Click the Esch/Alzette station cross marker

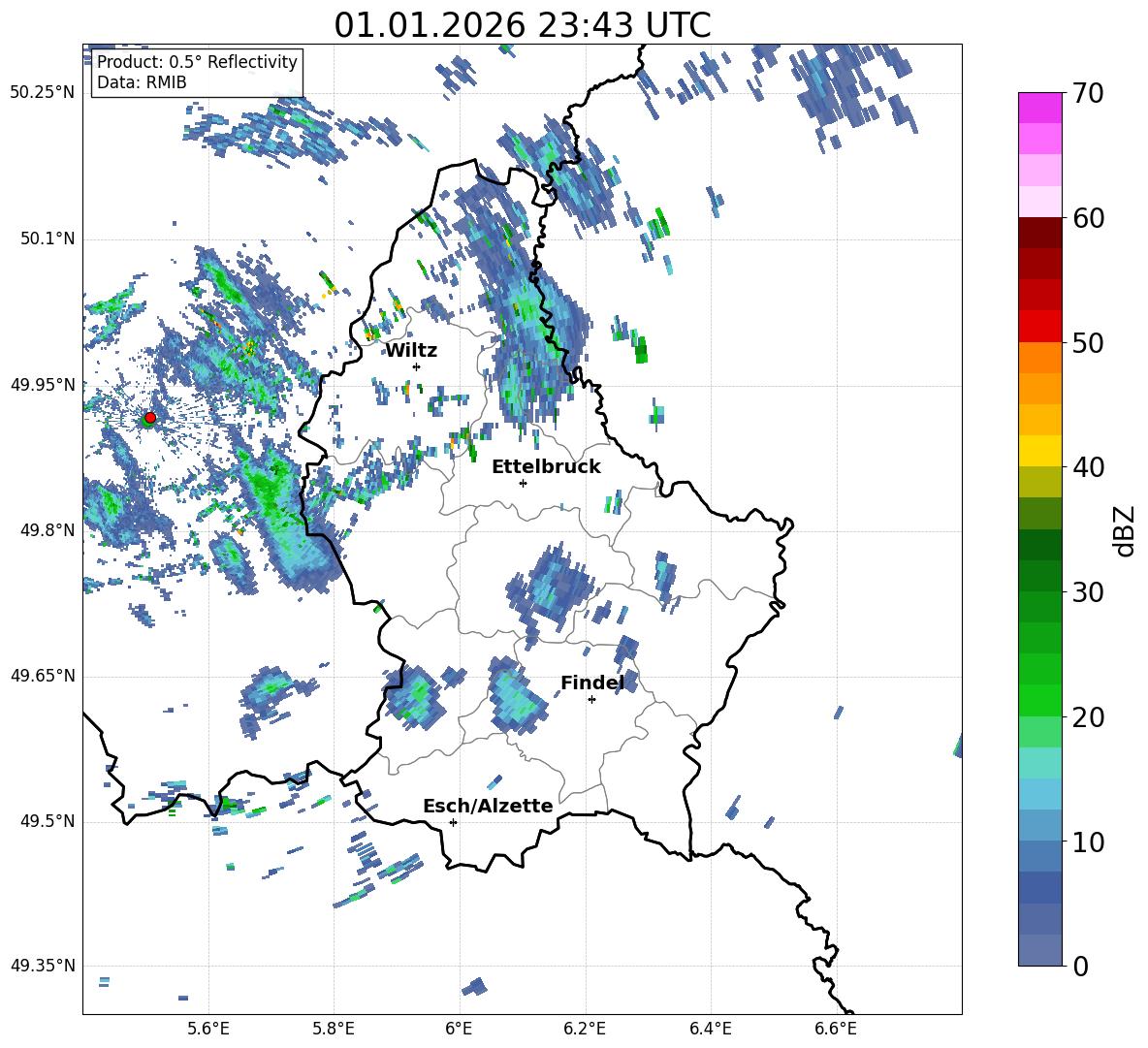pyautogui.click(x=453, y=822)
